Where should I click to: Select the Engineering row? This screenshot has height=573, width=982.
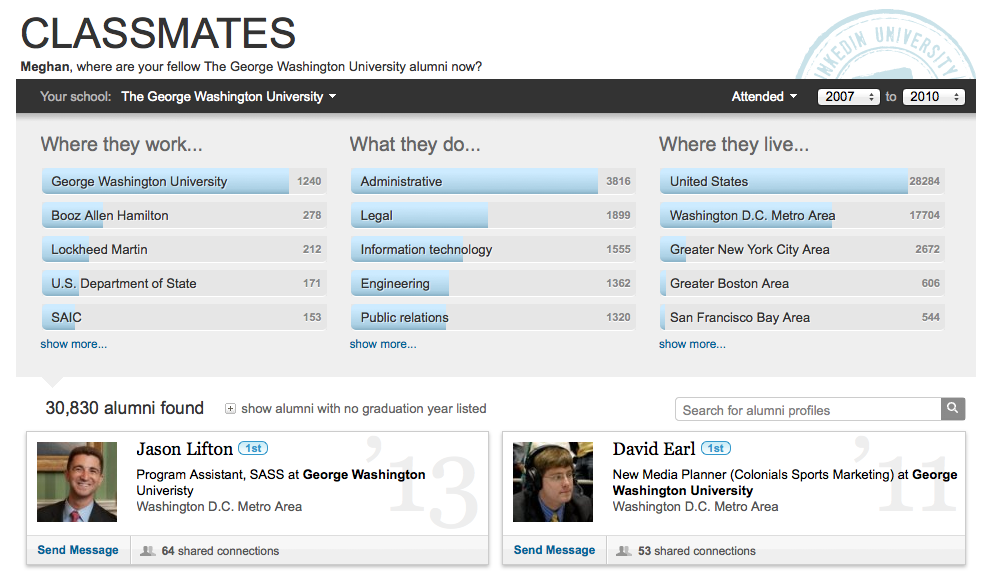coord(494,283)
